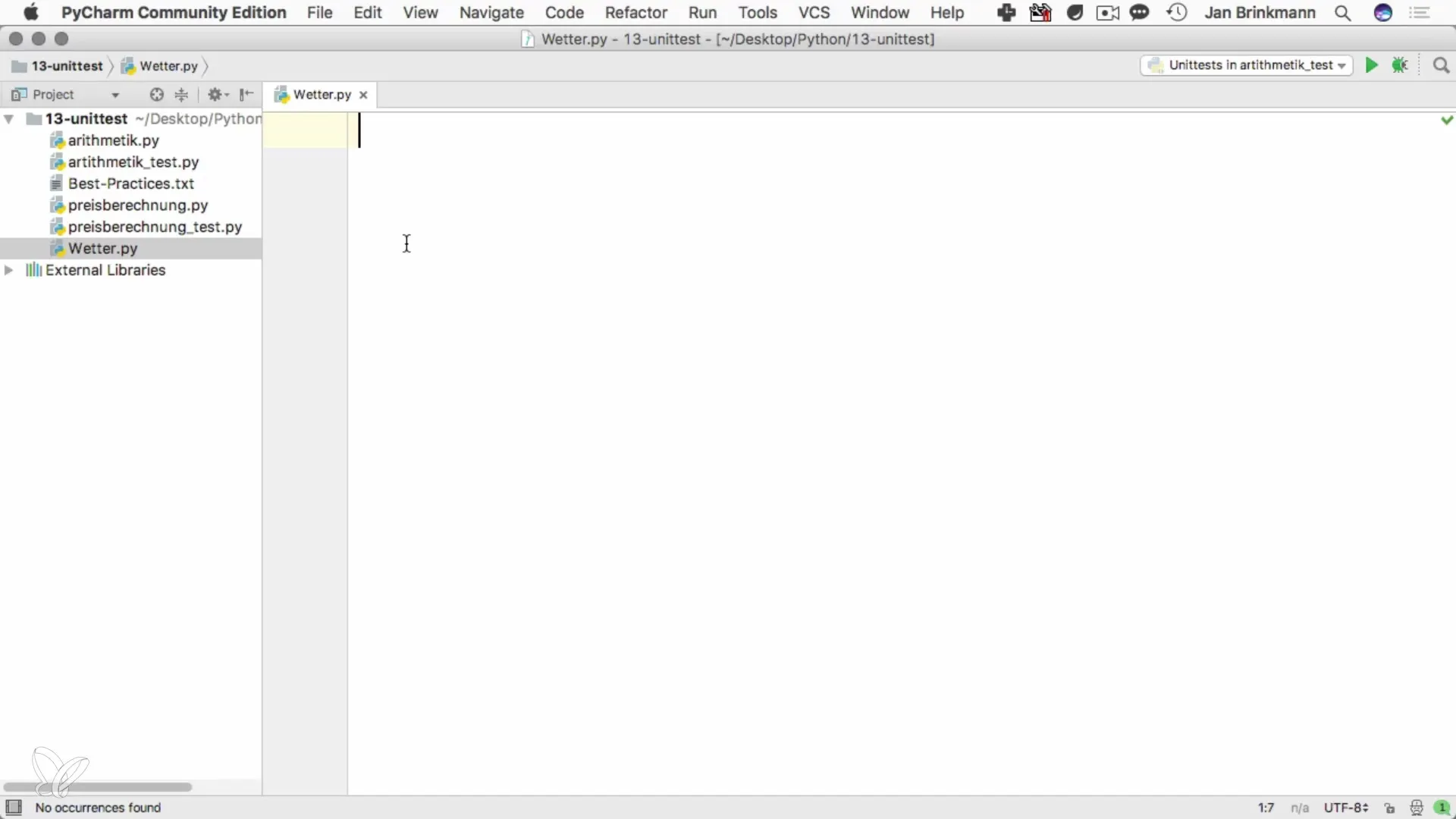1456x819 pixels.
Task: Run the Unittests configuration with green play icon
Action: [1371, 65]
